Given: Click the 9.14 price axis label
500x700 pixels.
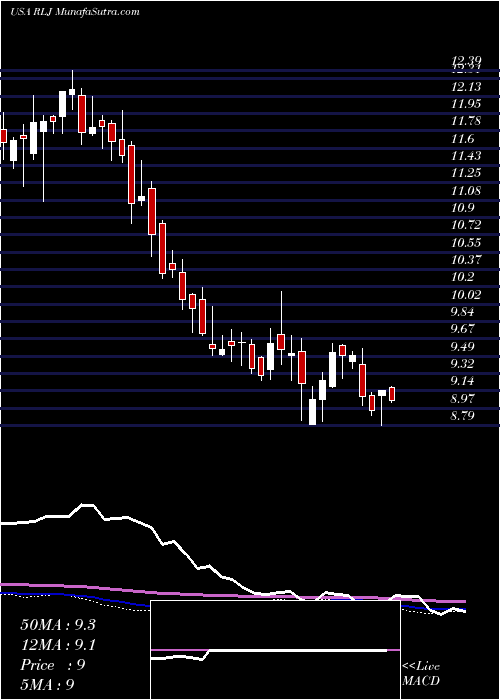Looking at the screenshot, I should [x=462, y=381].
